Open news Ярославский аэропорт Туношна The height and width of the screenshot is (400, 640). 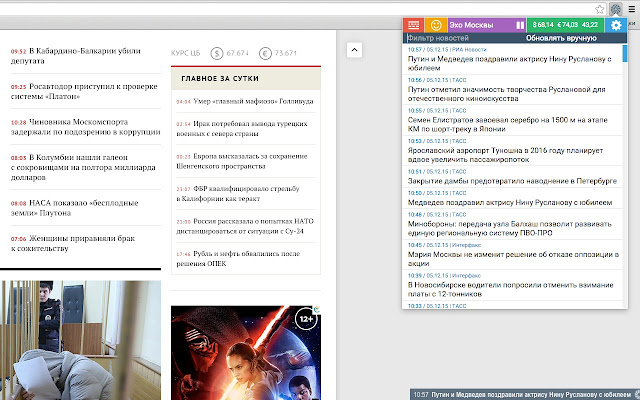click(x=505, y=155)
